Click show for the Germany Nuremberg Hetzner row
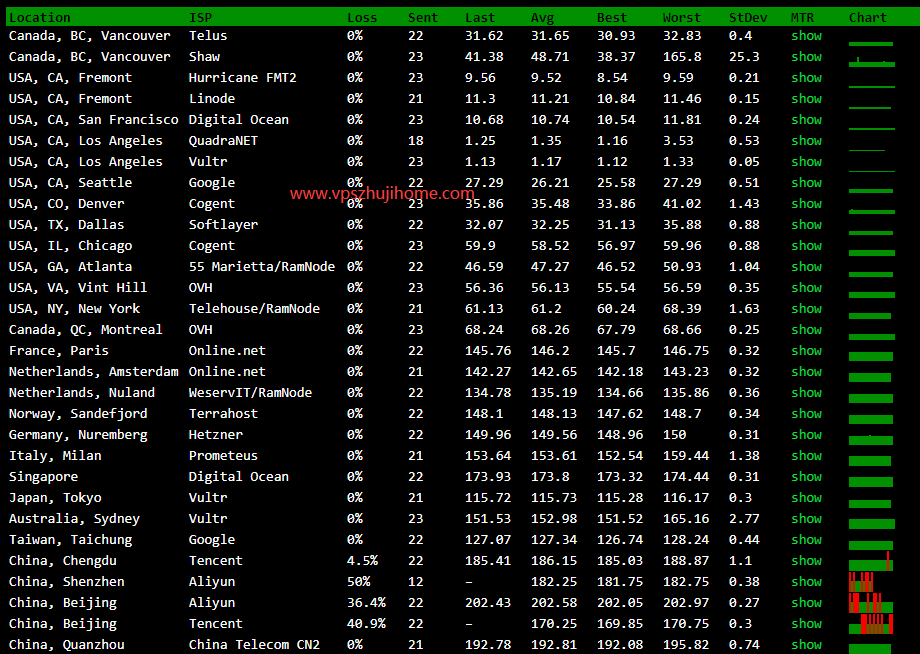 point(806,435)
